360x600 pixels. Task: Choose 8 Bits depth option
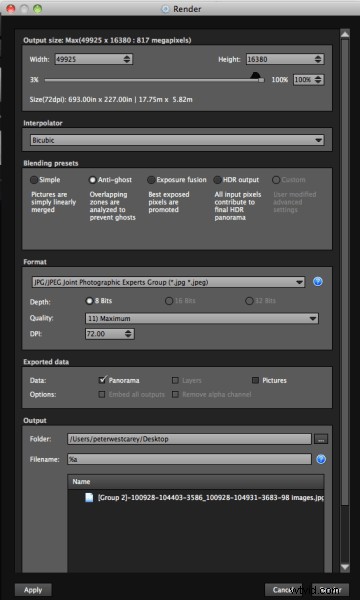(90, 301)
